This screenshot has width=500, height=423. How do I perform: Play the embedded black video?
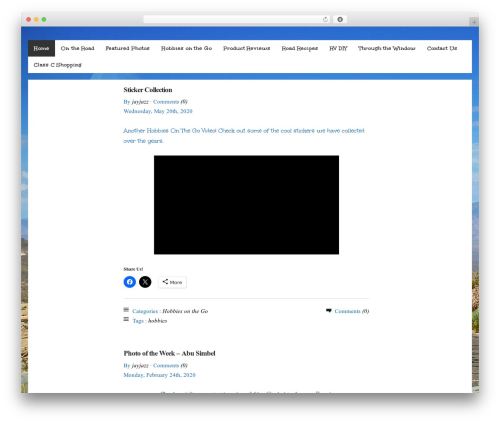tap(246, 205)
